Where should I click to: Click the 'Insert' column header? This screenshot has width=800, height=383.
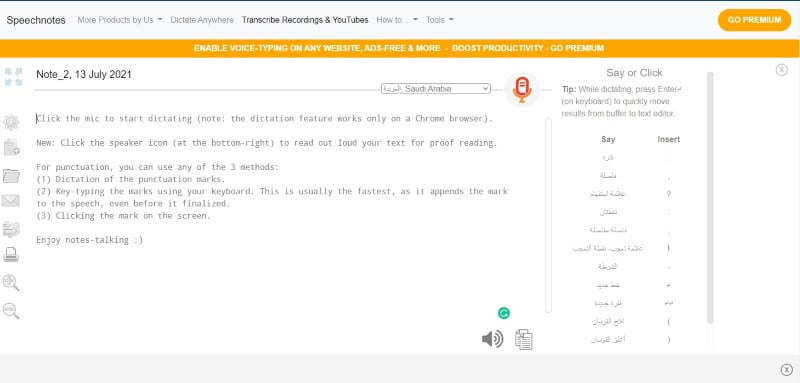tap(669, 139)
